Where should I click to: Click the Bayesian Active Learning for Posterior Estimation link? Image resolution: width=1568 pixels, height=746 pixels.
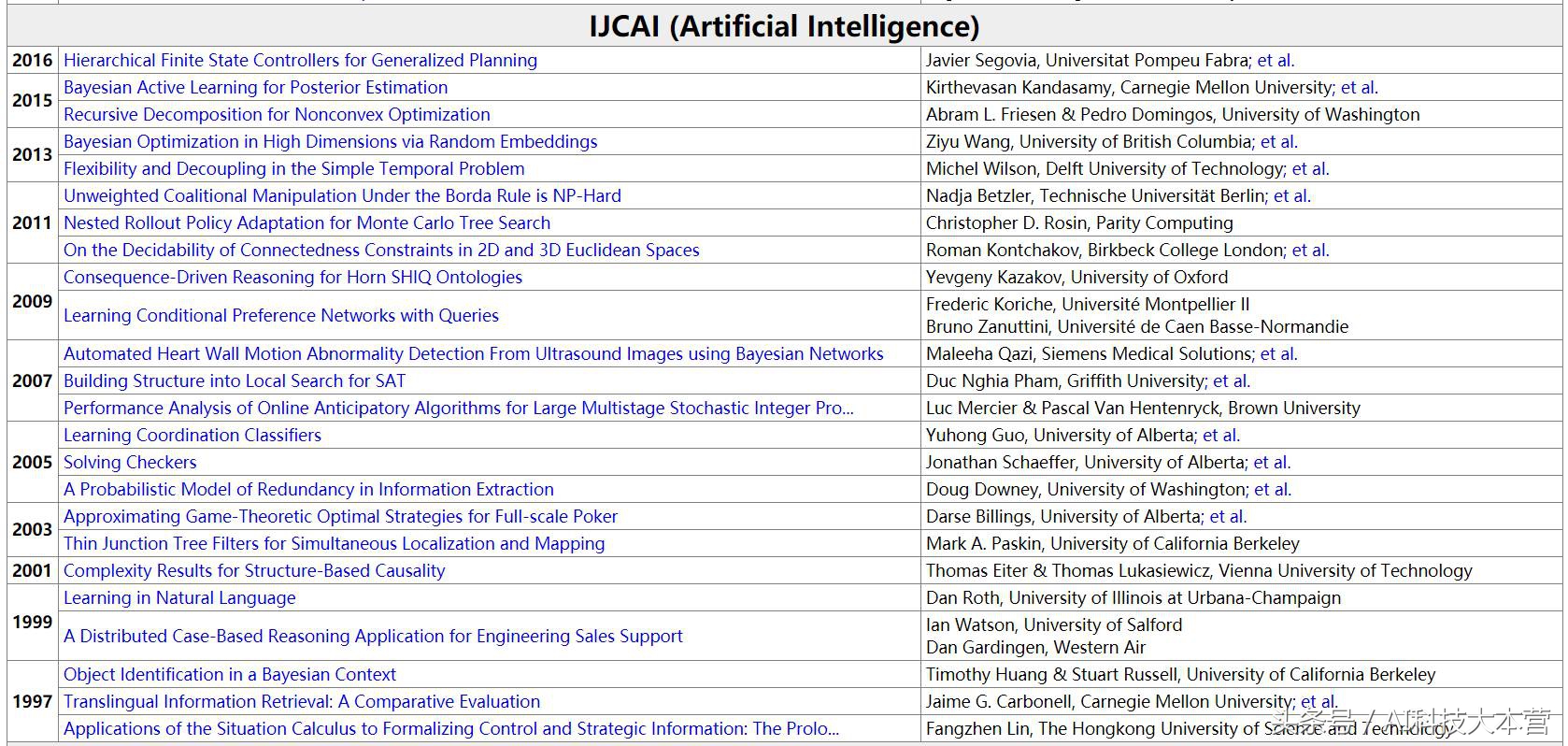(x=255, y=88)
